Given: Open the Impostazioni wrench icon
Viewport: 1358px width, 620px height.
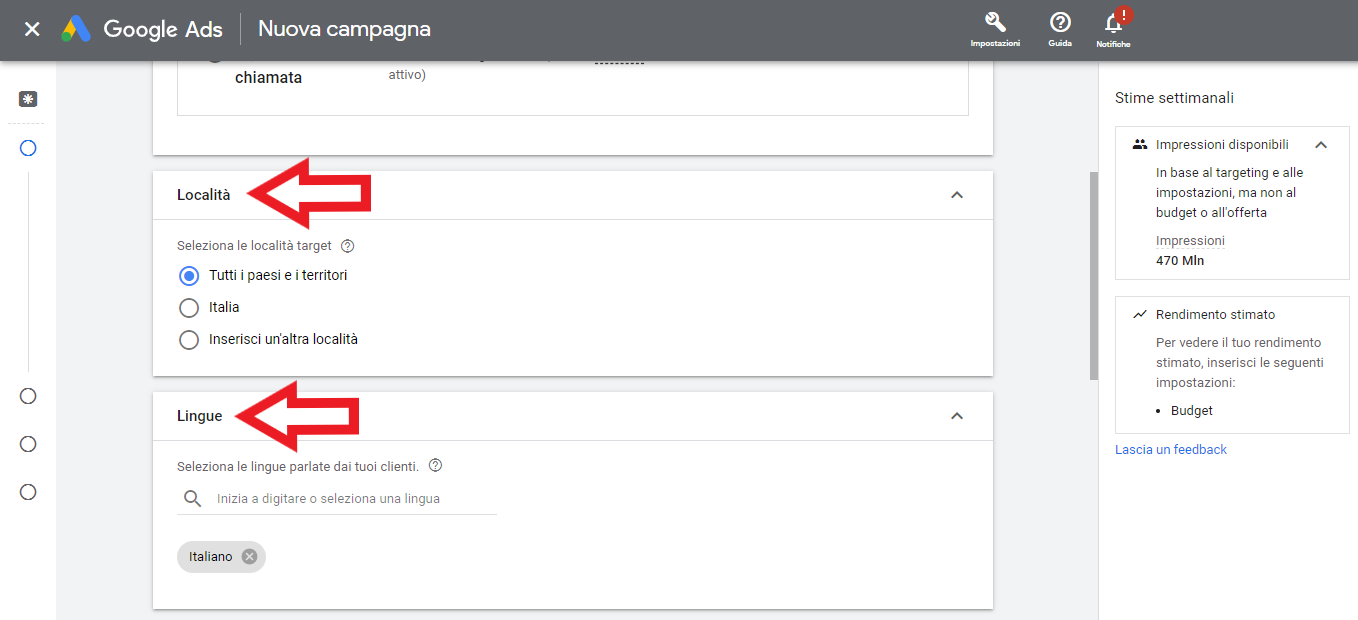Looking at the screenshot, I should click(x=995, y=23).
